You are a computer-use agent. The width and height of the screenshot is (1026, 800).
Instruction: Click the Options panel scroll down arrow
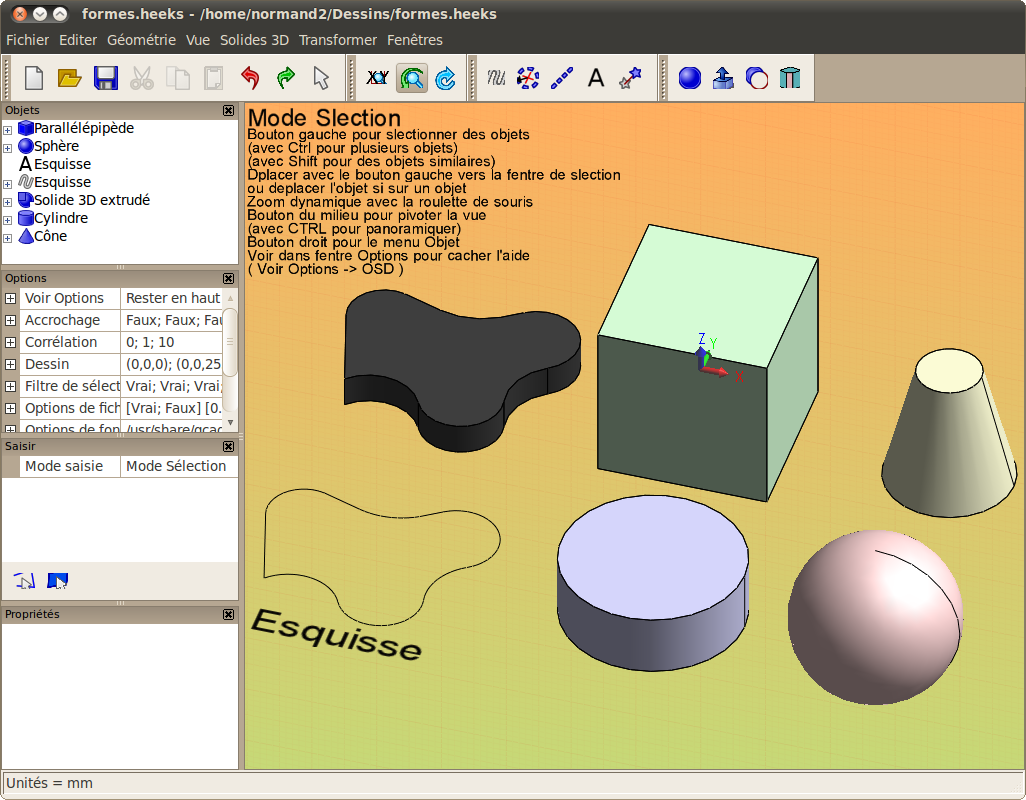click(230, 423)
